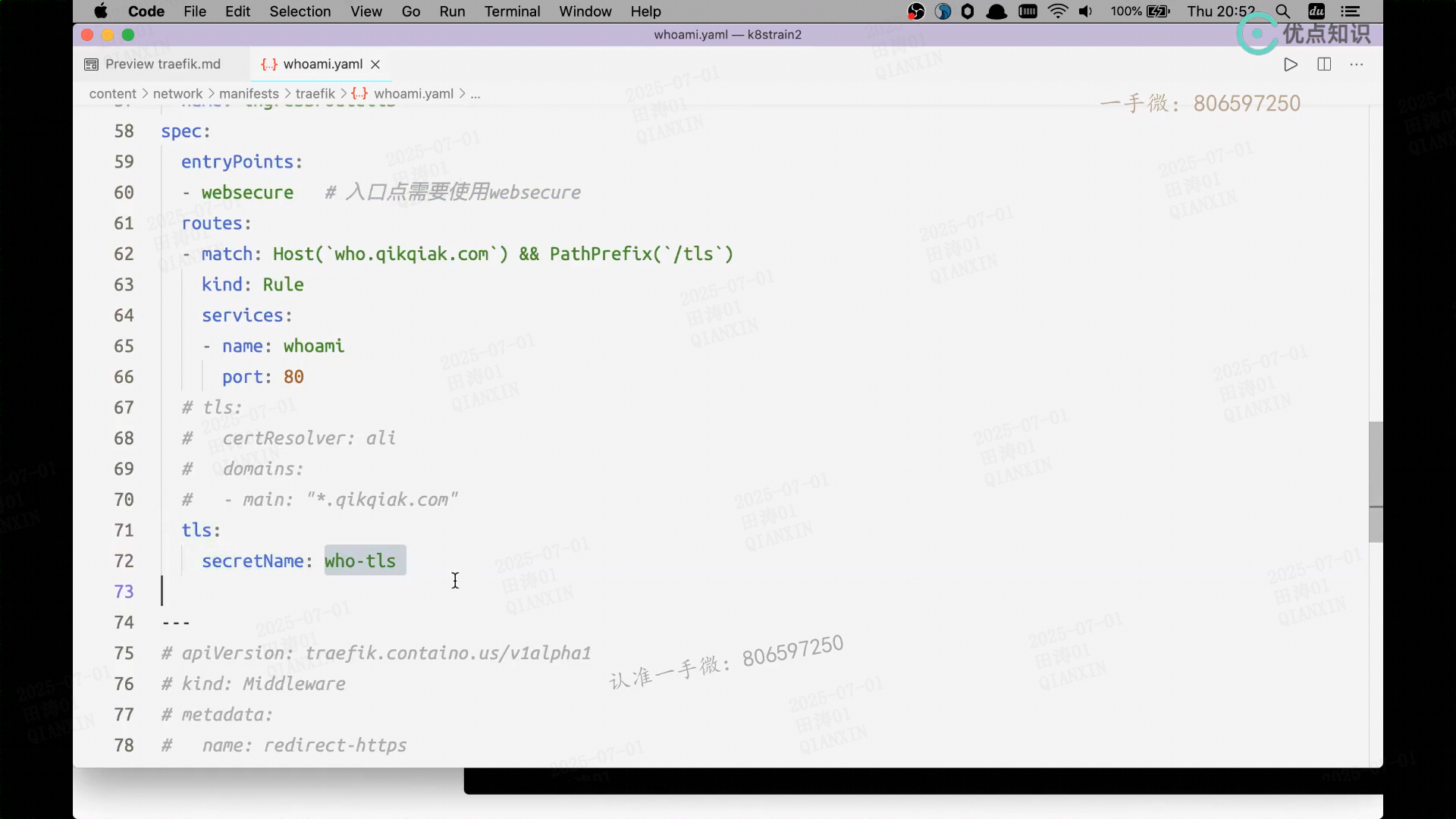
Task: Open Spotlight search in menu bar
Action: point(1282,11)
